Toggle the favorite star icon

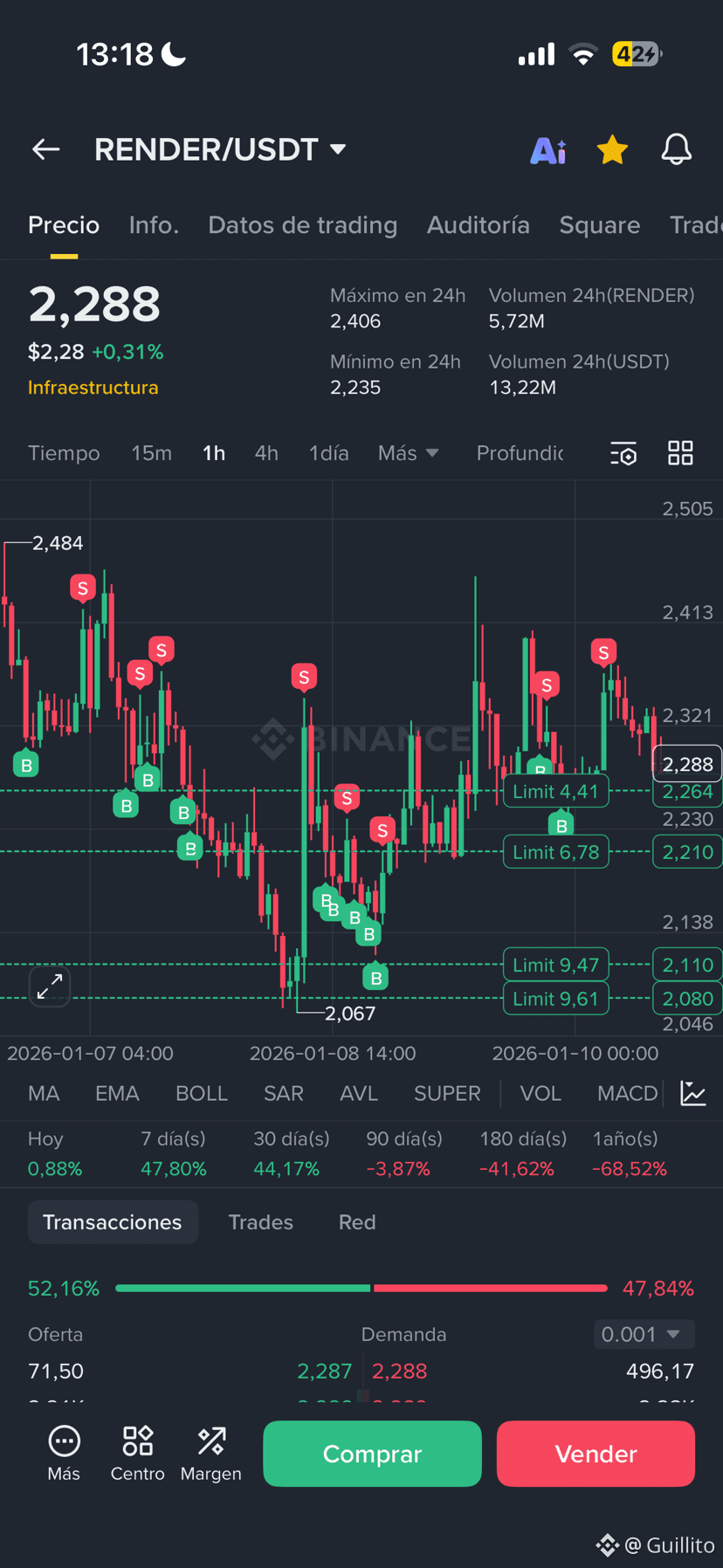coord(612,150)
